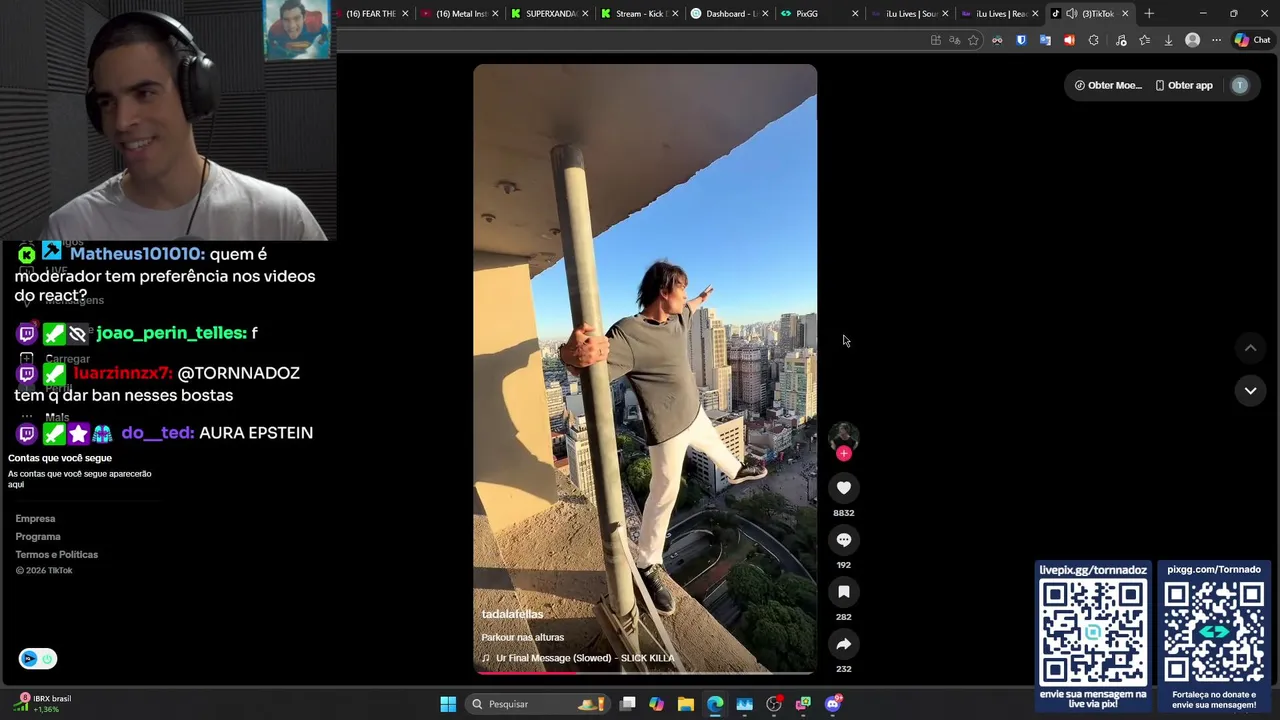
Task: Mute the TikTok tab via speaker icon
Action: (x=1071, y=14)
